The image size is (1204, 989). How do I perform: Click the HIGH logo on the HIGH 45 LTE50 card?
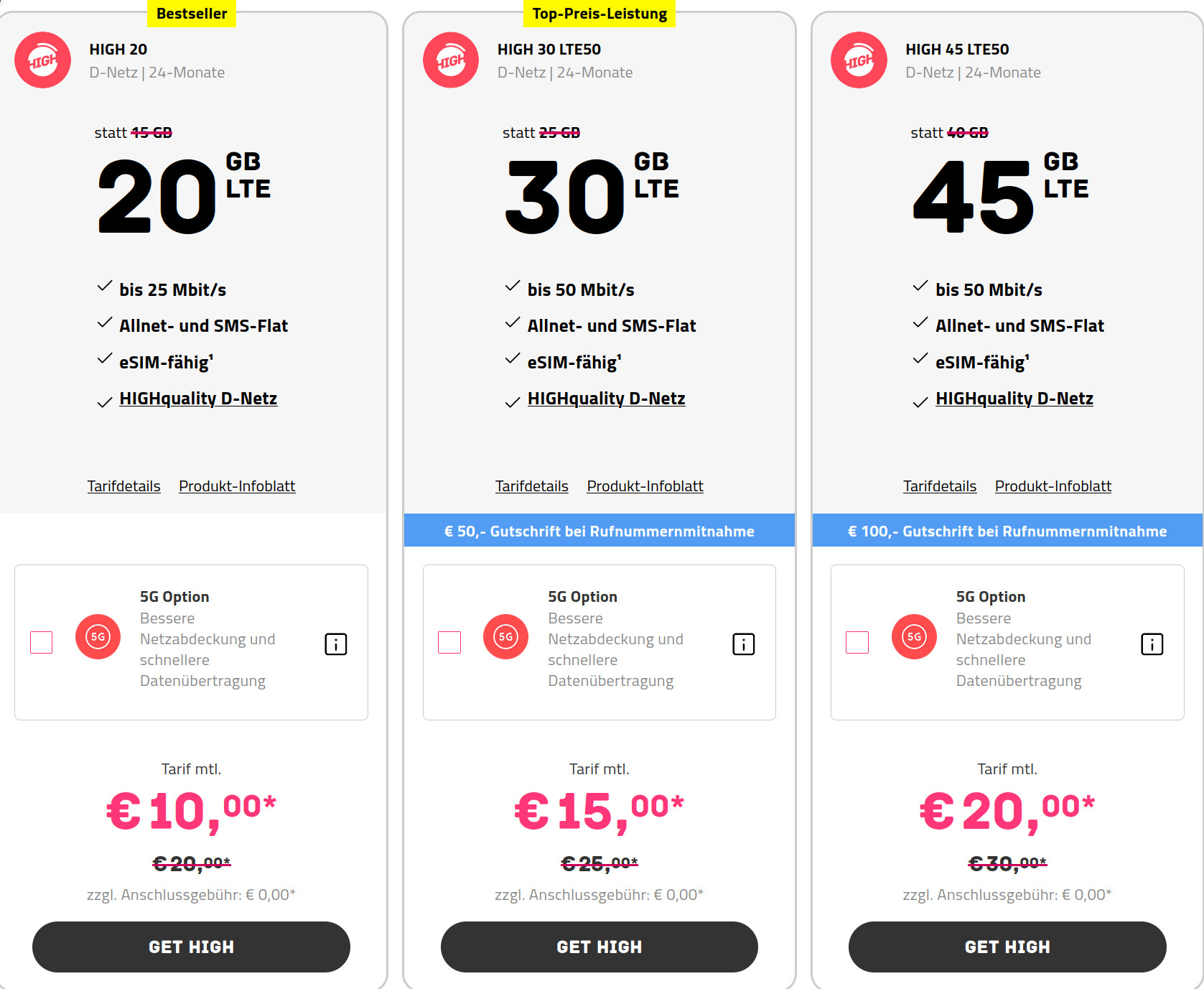(858, 60)
